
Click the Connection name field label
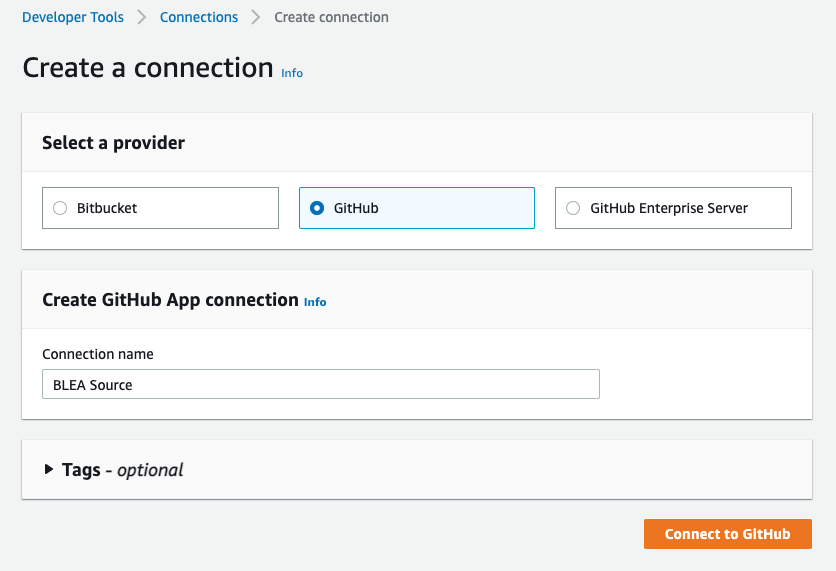98,354
